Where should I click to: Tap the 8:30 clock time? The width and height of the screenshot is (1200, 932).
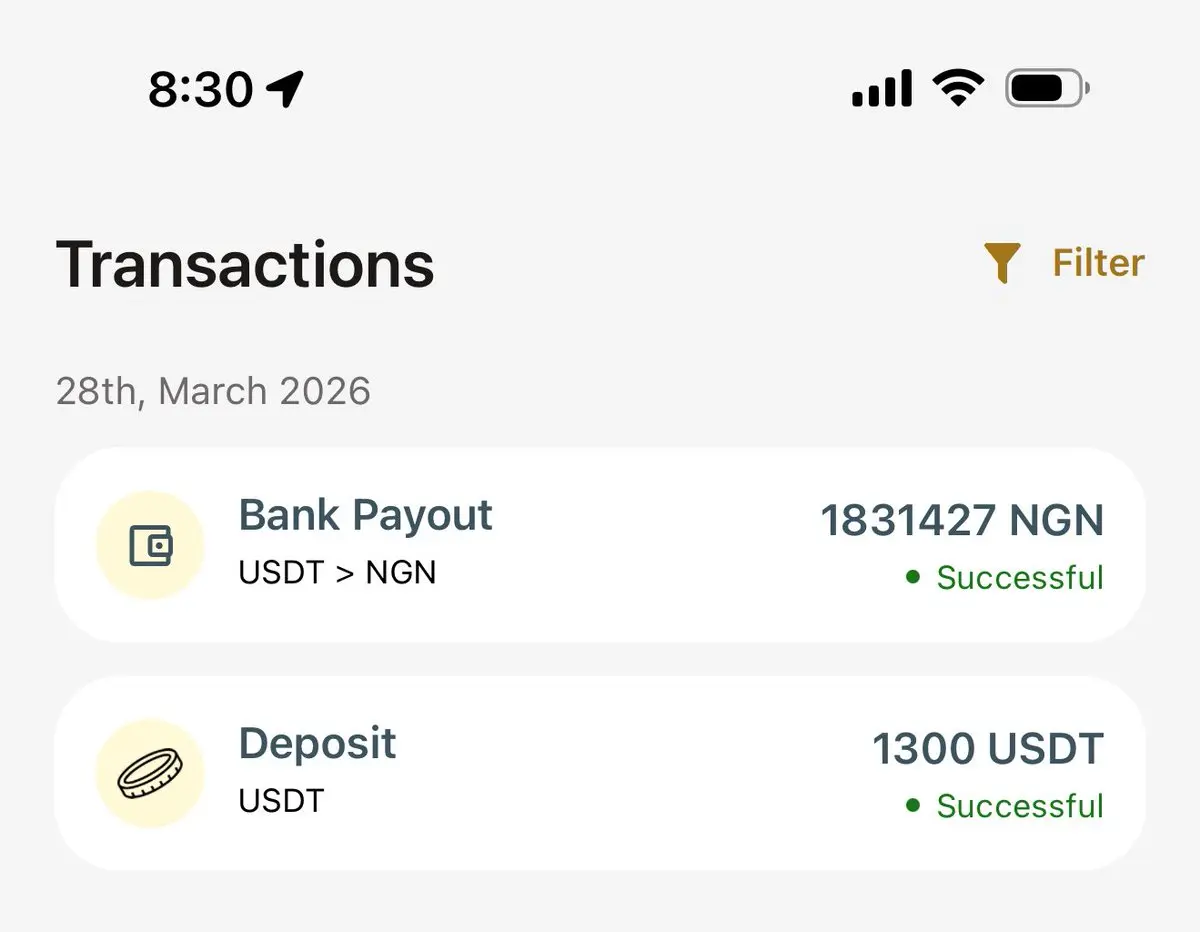pyautogui.click(x=201, y=90)
